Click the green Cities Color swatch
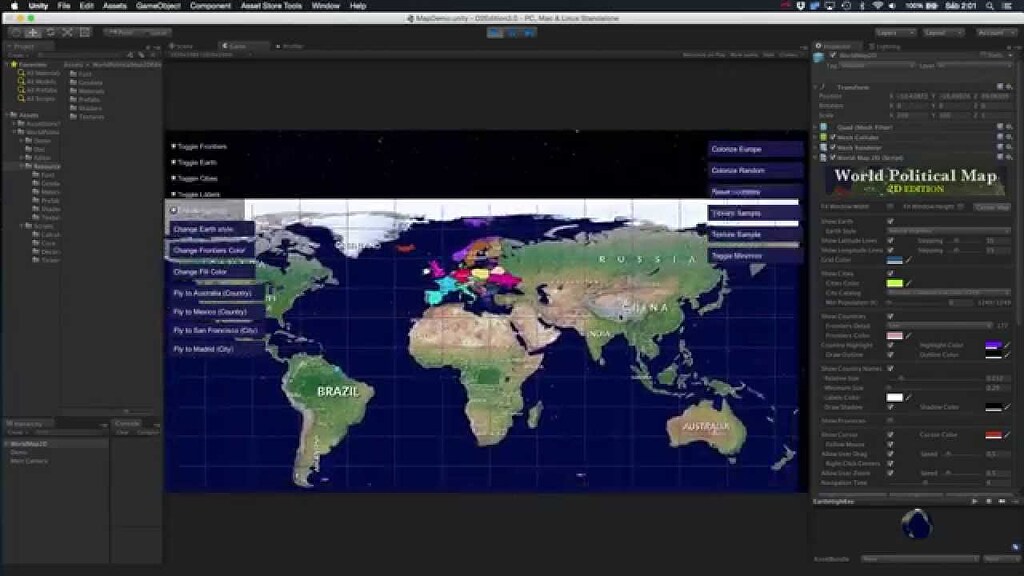 tap(894, 283)
